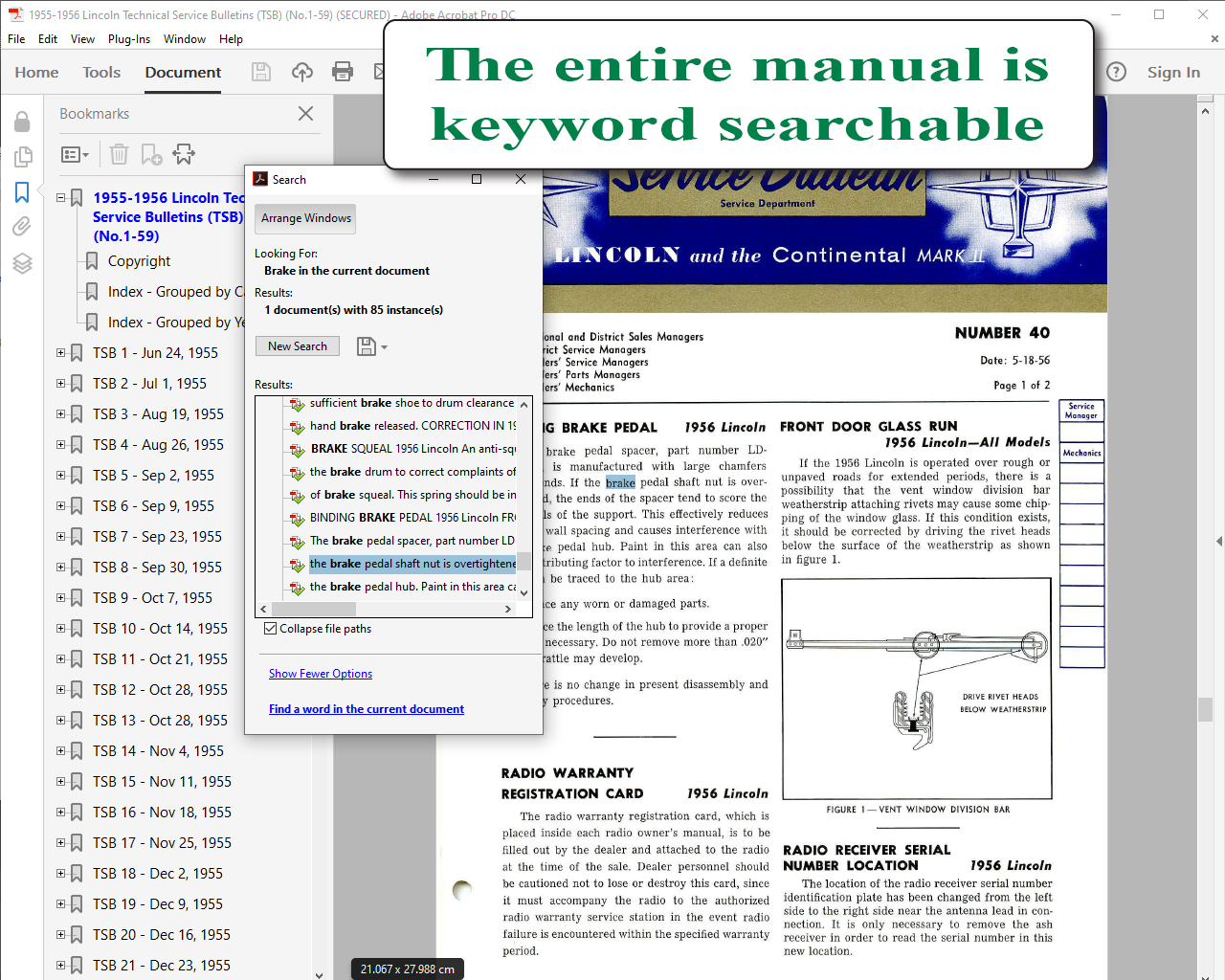Viewport: 1225px width, 980px height.
Task: Expand the TSB 5 - Sep 2, 1955 bookmark
Action: [x=61, y=476]
